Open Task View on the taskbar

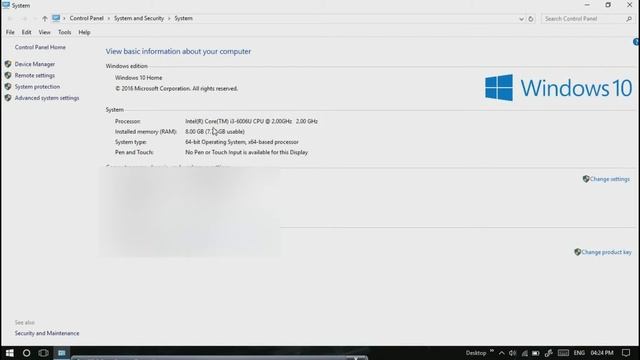pos(44,353)
